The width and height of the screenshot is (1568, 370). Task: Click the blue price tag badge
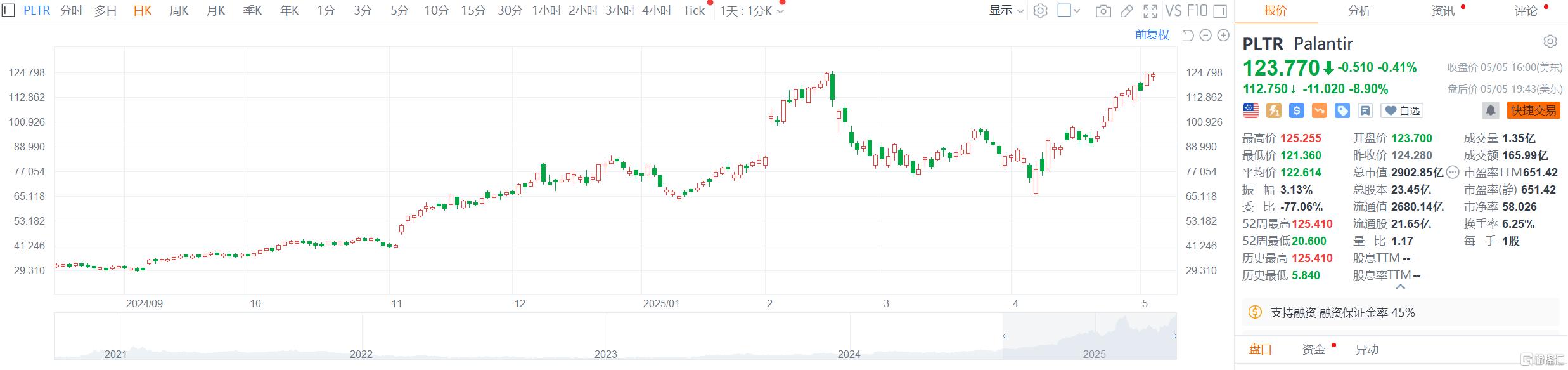1342,110
